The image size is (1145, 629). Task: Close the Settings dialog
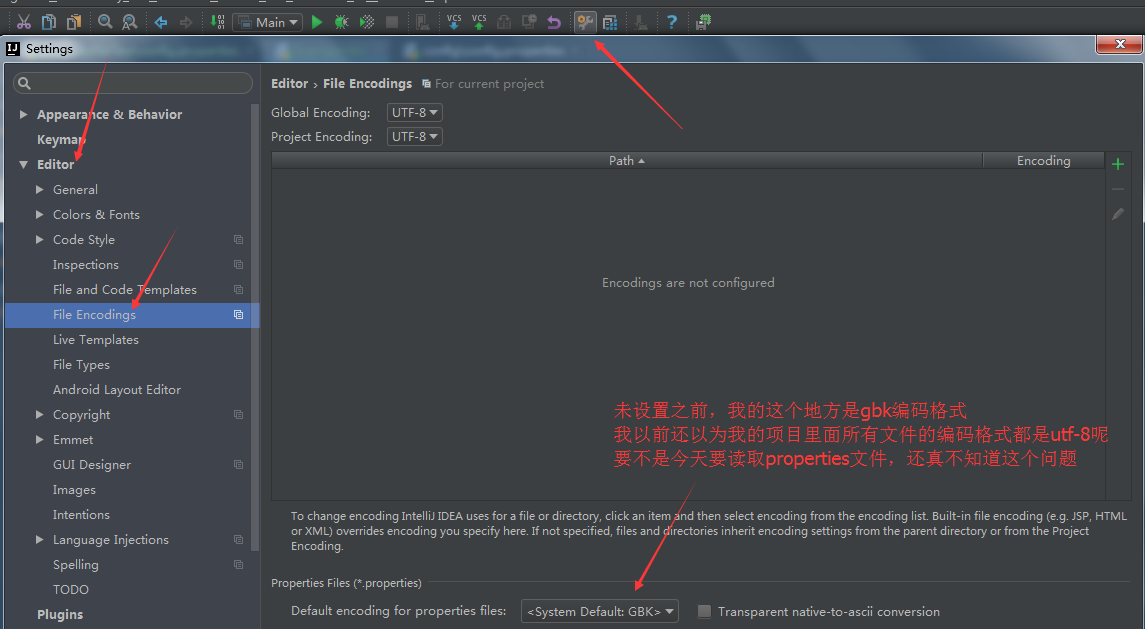coord(1119,44)
